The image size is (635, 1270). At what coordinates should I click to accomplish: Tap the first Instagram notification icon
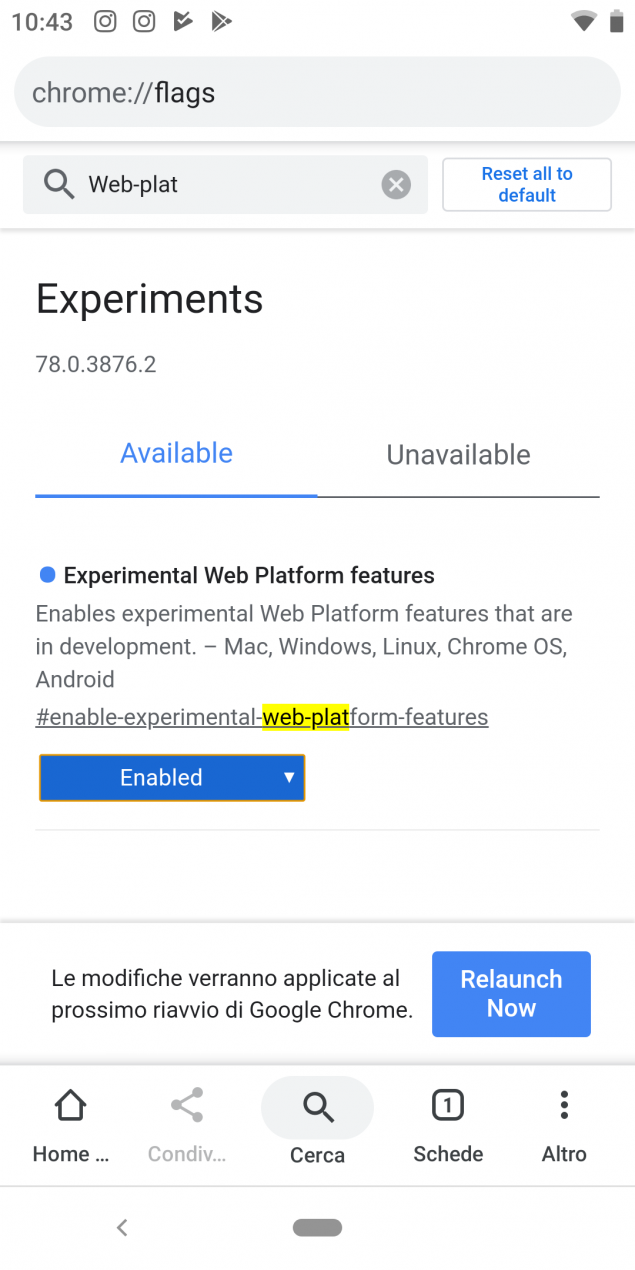tap(105, 21)
